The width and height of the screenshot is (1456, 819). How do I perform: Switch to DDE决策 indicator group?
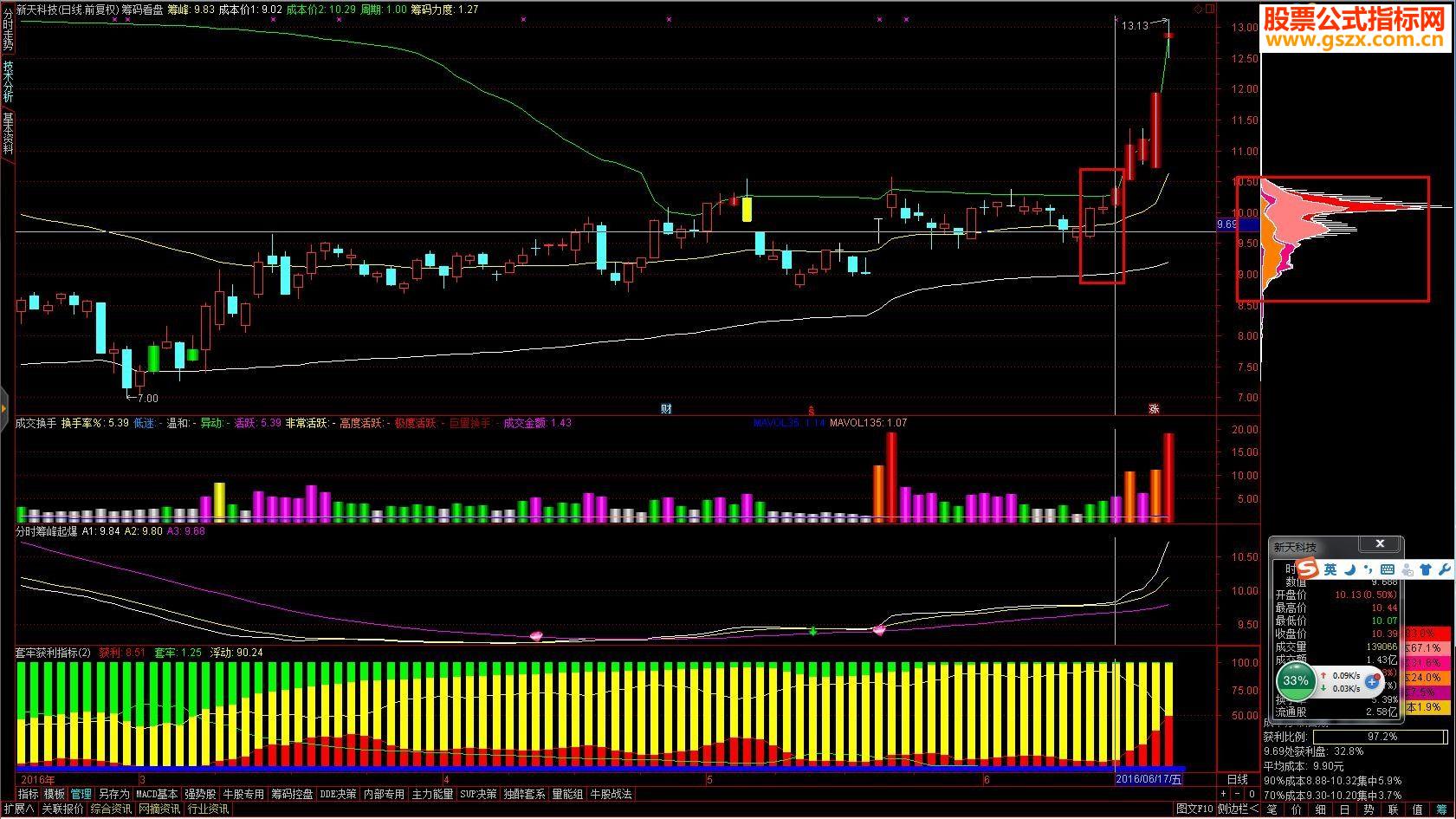pyautogui.click(x=338, y=794)
